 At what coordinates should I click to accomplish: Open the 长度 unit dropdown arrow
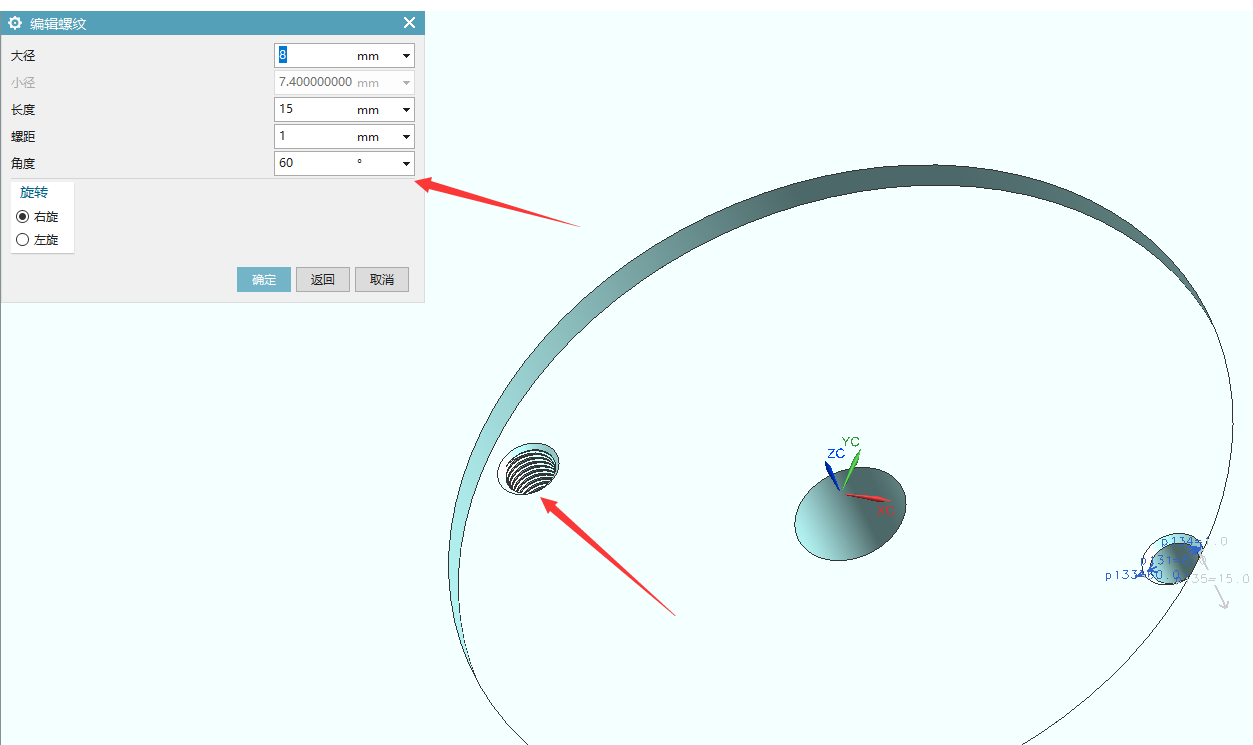pyautogui.click(x=406, y=110)
